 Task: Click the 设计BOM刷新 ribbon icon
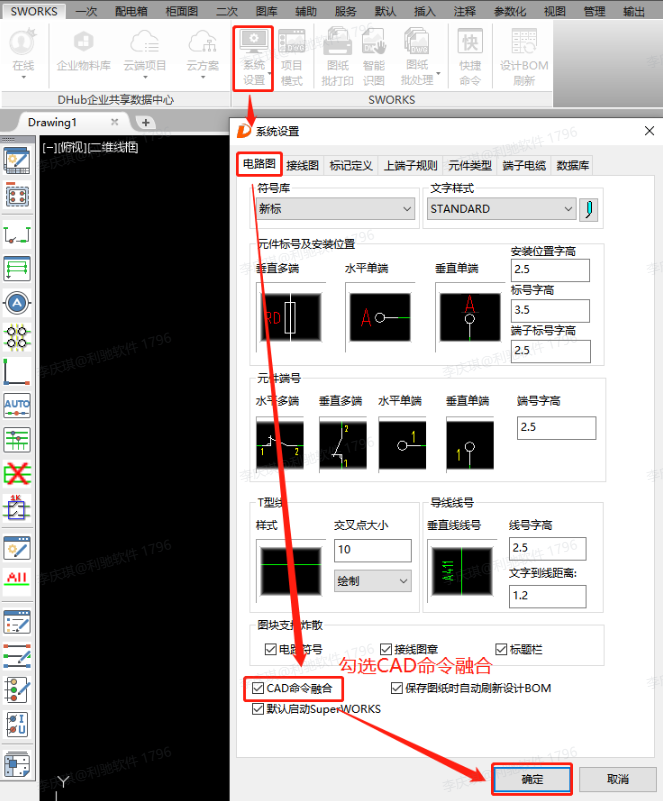click(524, 58)
